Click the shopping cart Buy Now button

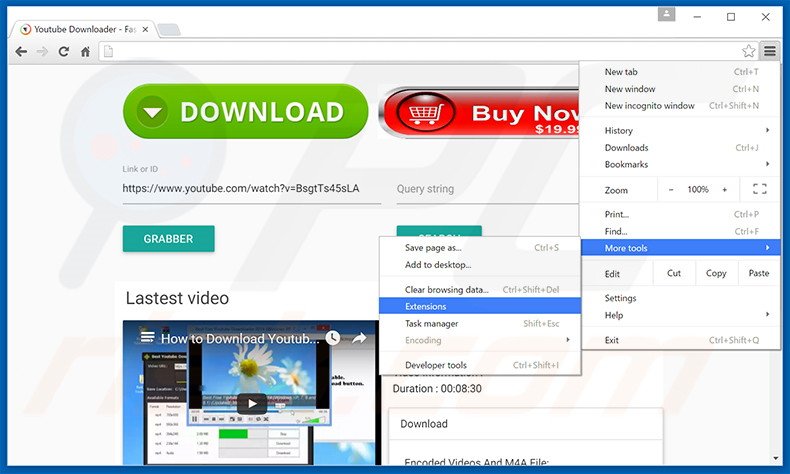(479, 112)
